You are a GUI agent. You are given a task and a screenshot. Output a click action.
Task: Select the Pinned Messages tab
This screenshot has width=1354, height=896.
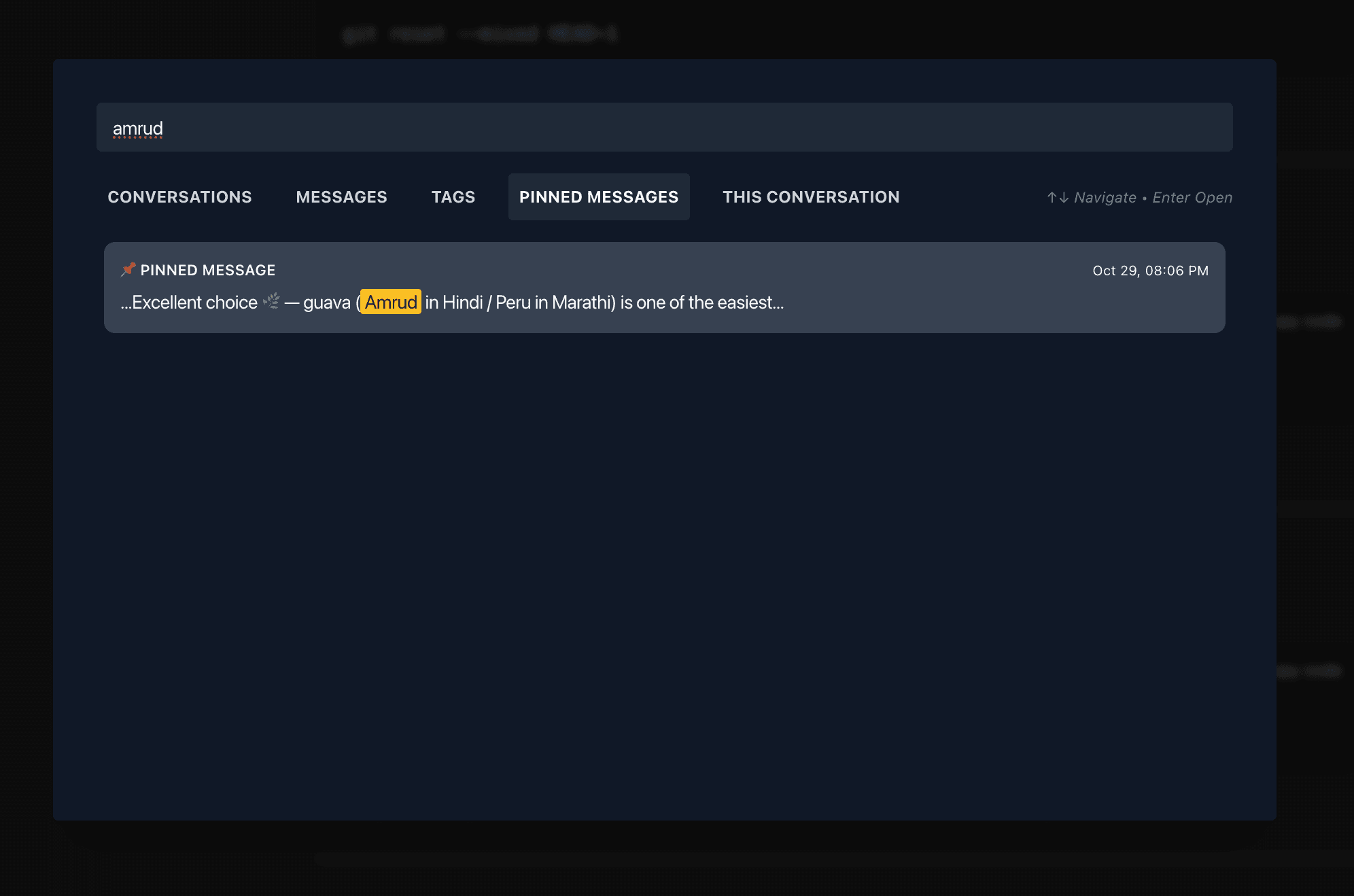598,196
